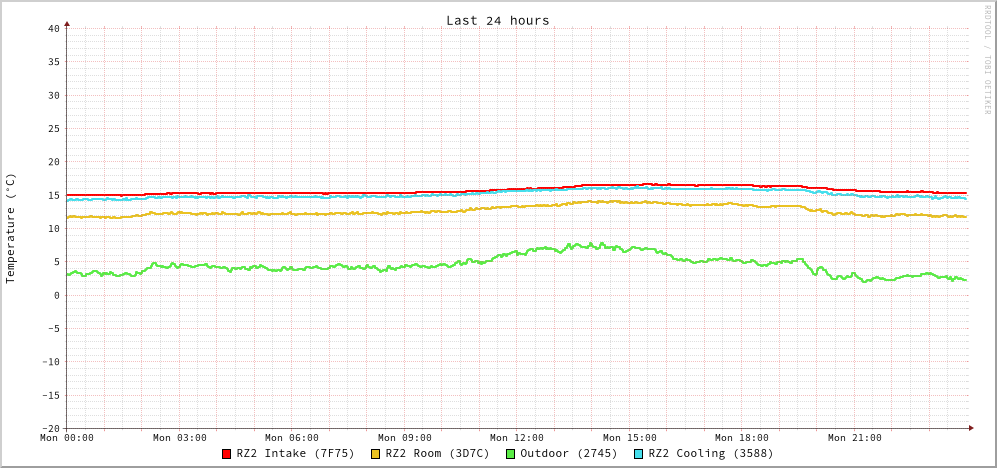Image resolution: width=997 pixels, height=468 pixels.
Task: Click the Mon 18:00 time axis label
Action: (742, 438)
